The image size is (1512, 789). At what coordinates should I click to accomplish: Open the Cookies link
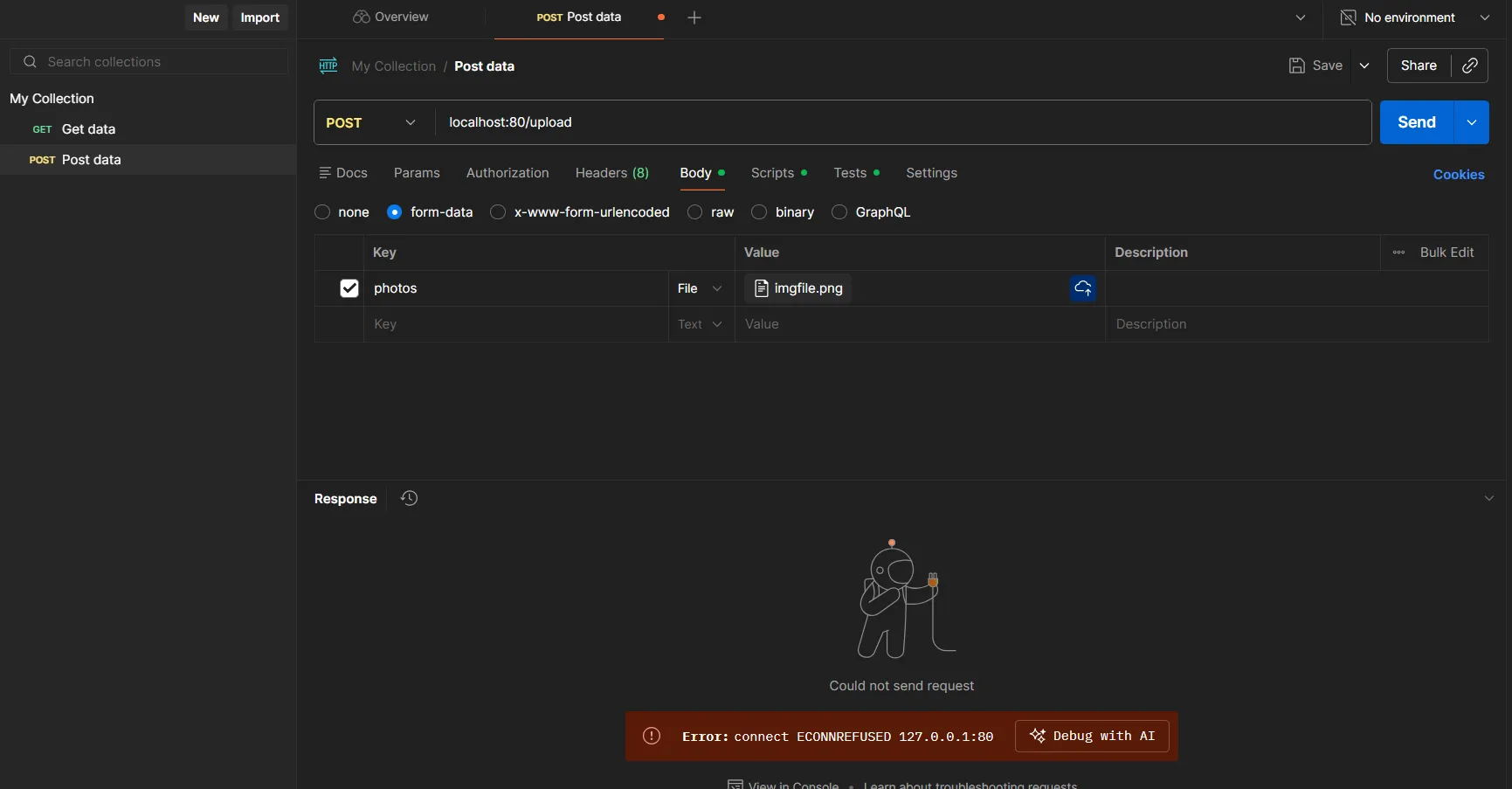[x=1459, y=175]
